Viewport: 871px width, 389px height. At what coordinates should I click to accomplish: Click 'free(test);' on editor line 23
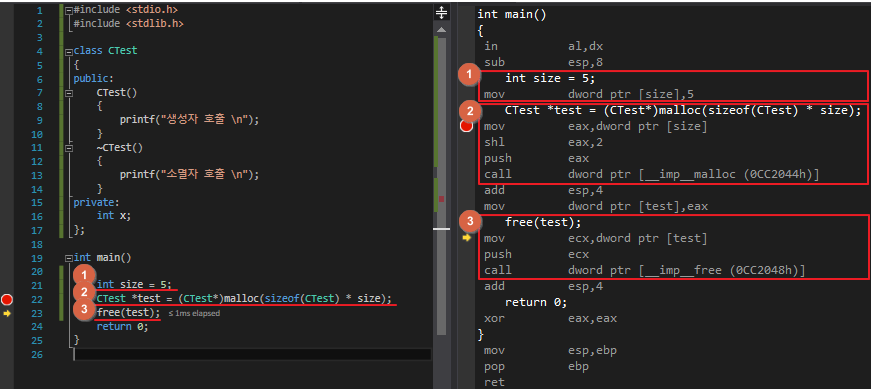(x=128, y=312)
